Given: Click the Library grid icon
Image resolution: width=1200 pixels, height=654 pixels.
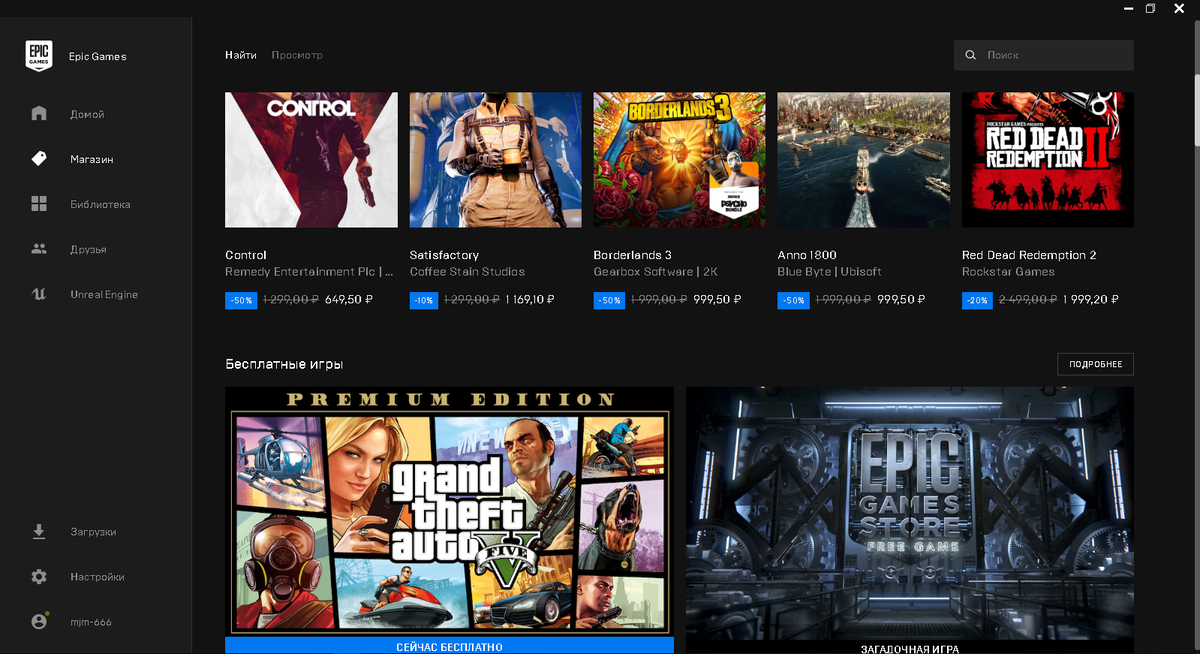Looking at the screenshot, I should pyautogui.click(x=39, y=204).
